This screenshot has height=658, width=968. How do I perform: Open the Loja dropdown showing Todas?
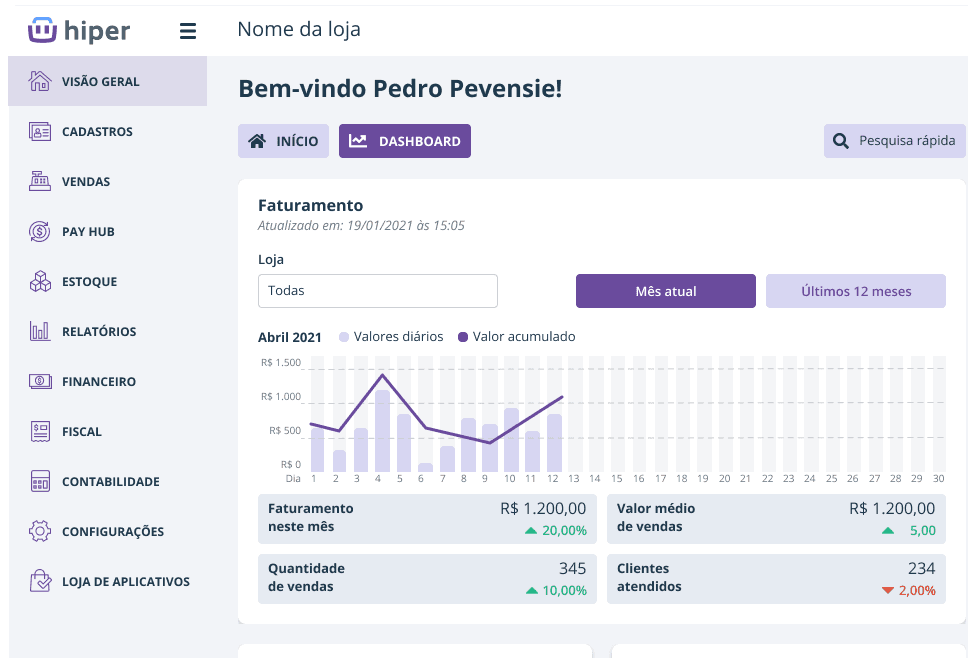[x=378, y=291]
